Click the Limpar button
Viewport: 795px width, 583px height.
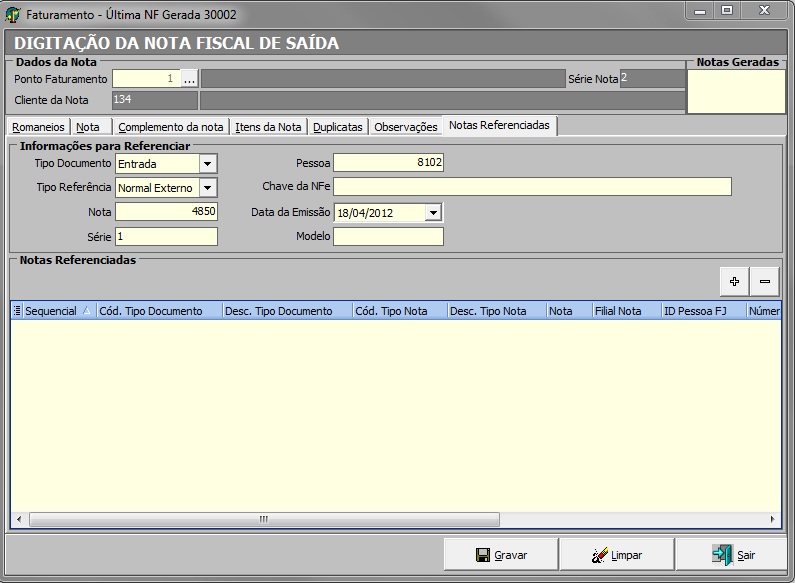point(617,555)
